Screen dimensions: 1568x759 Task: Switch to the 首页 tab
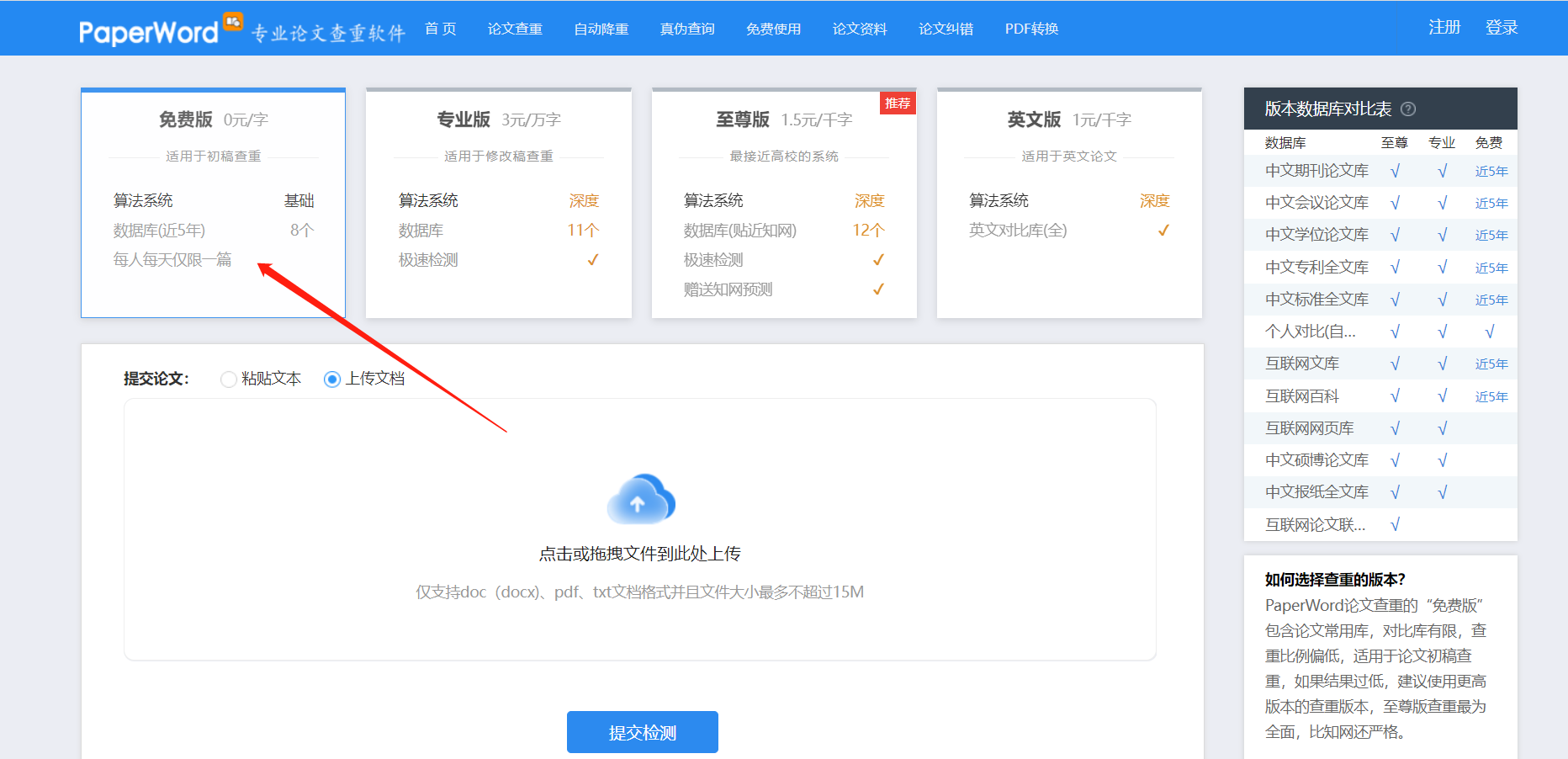[440, 28]
